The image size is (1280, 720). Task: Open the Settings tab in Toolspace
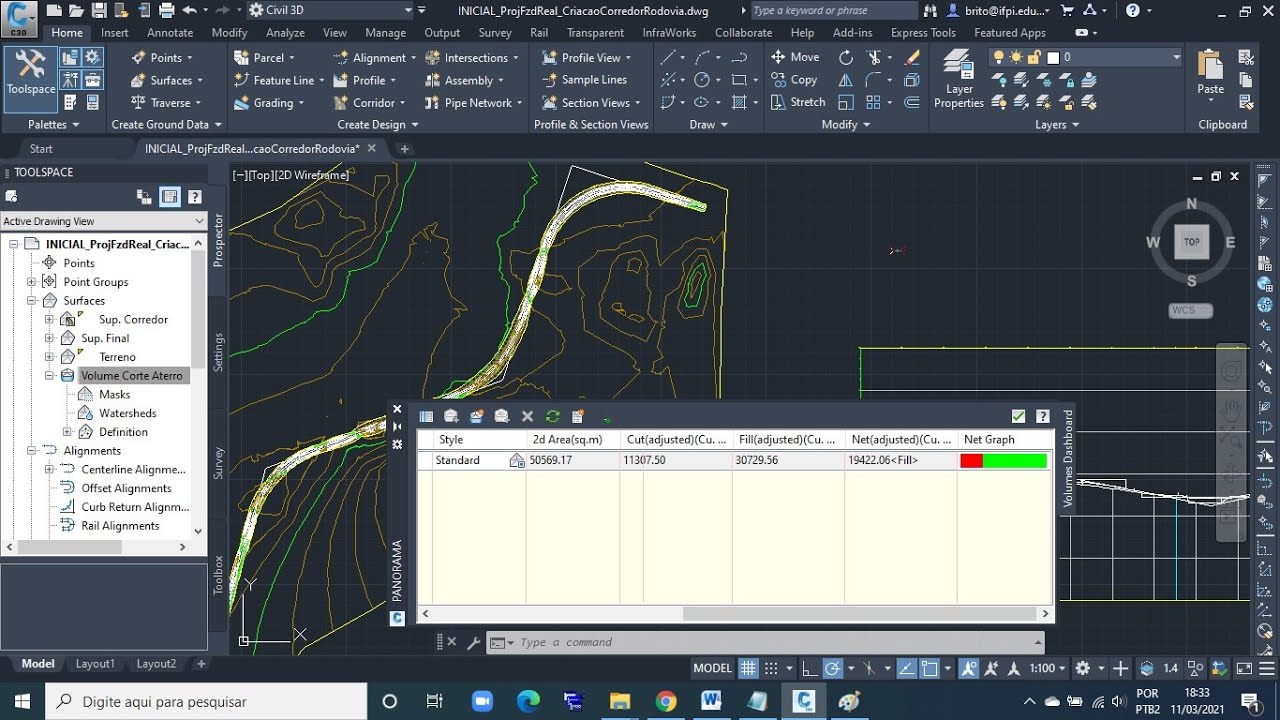pyautogui.click(x=219, y=353)
